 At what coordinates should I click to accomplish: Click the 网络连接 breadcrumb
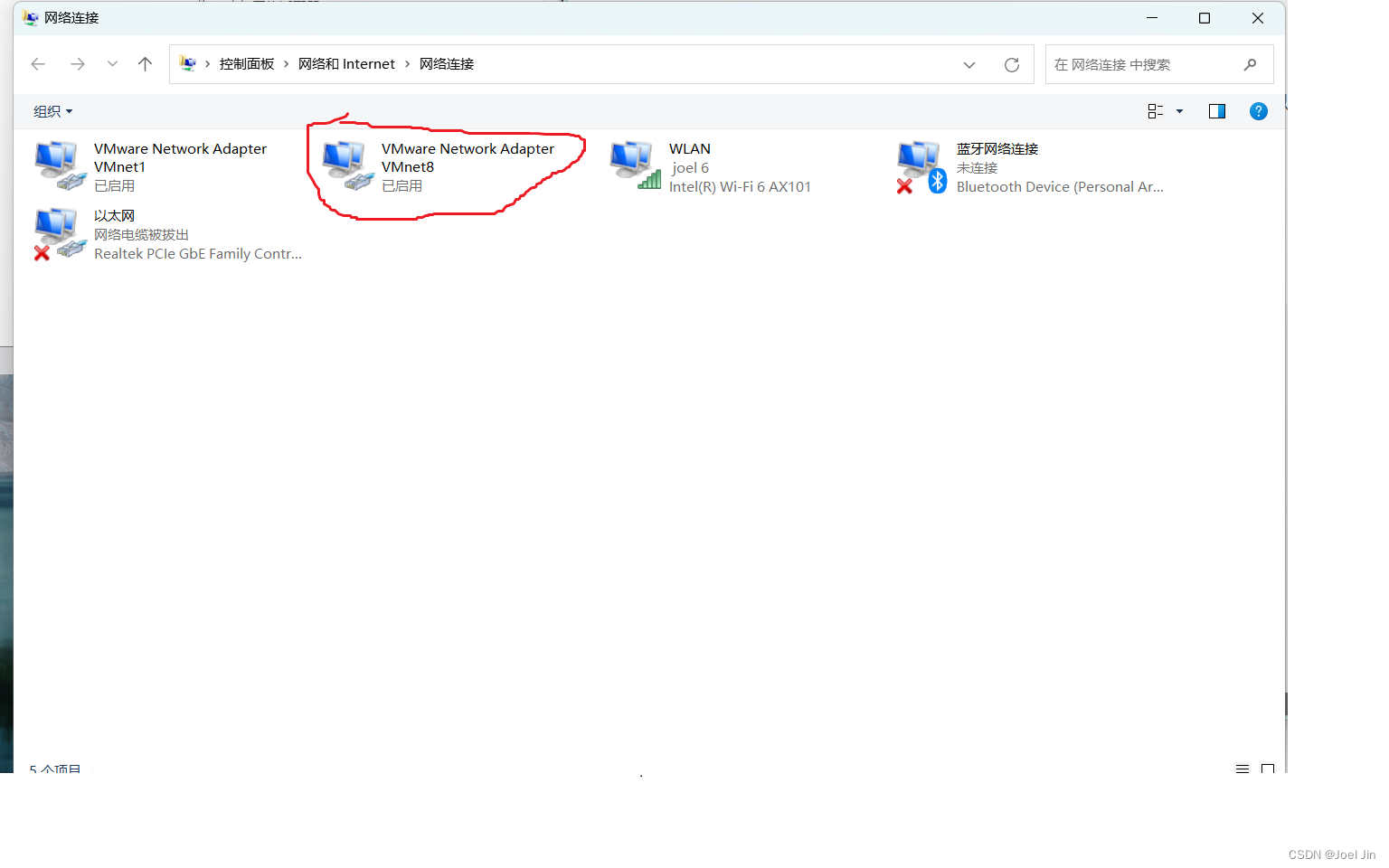447,64
